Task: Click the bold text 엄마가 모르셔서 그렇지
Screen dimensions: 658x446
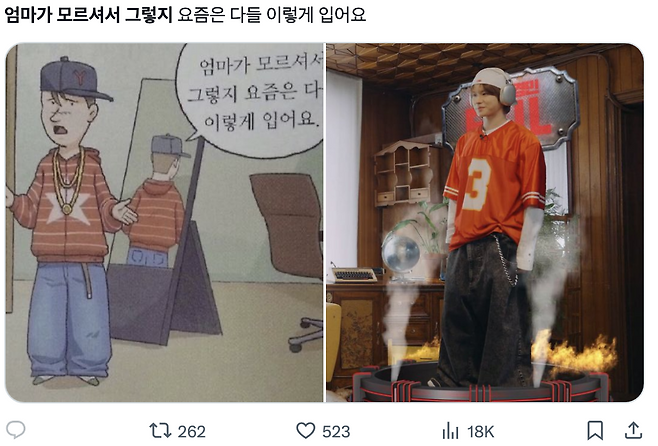Action: click(89, 15)
